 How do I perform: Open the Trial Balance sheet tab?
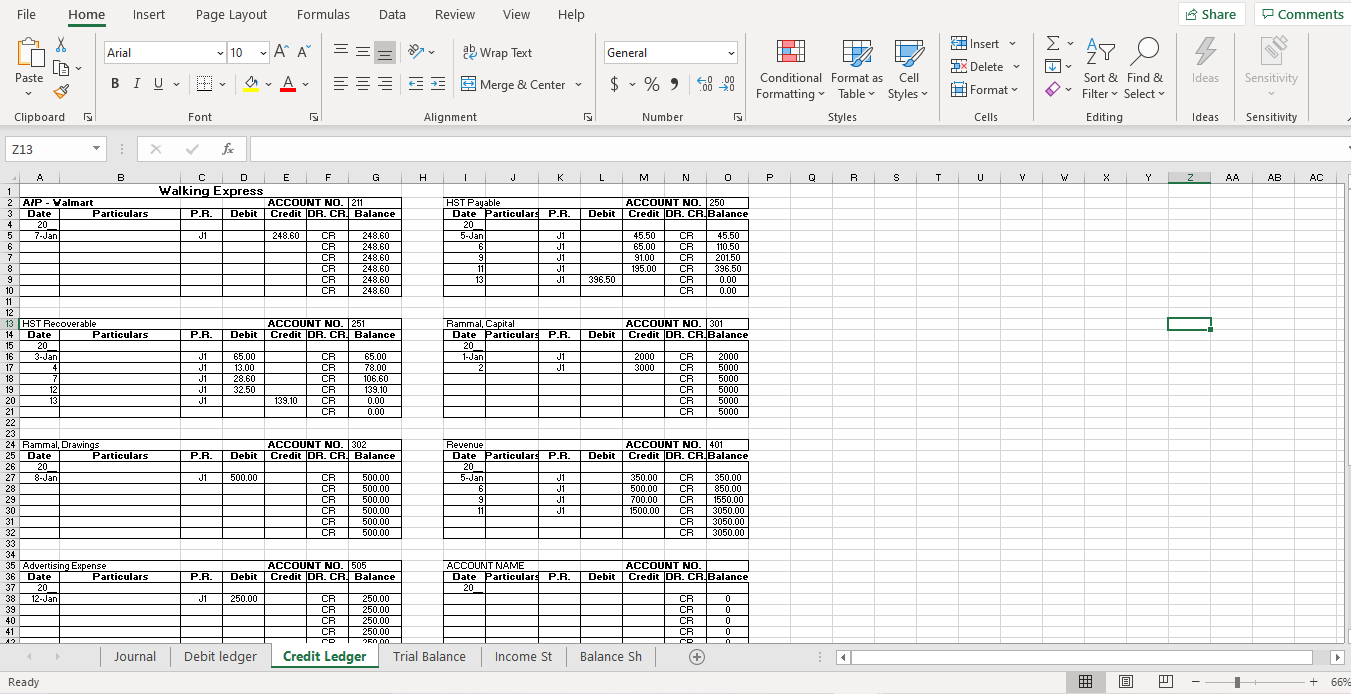[429, 657]
